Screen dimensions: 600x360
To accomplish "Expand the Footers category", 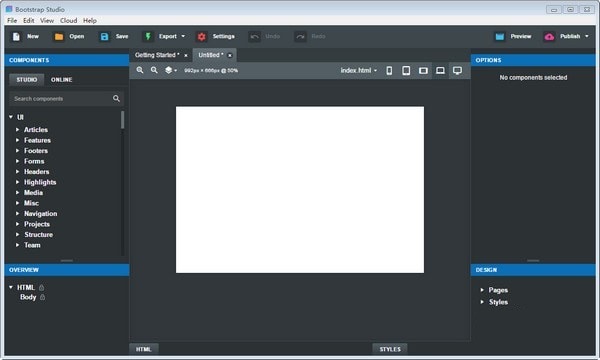I will click(17, 151).
